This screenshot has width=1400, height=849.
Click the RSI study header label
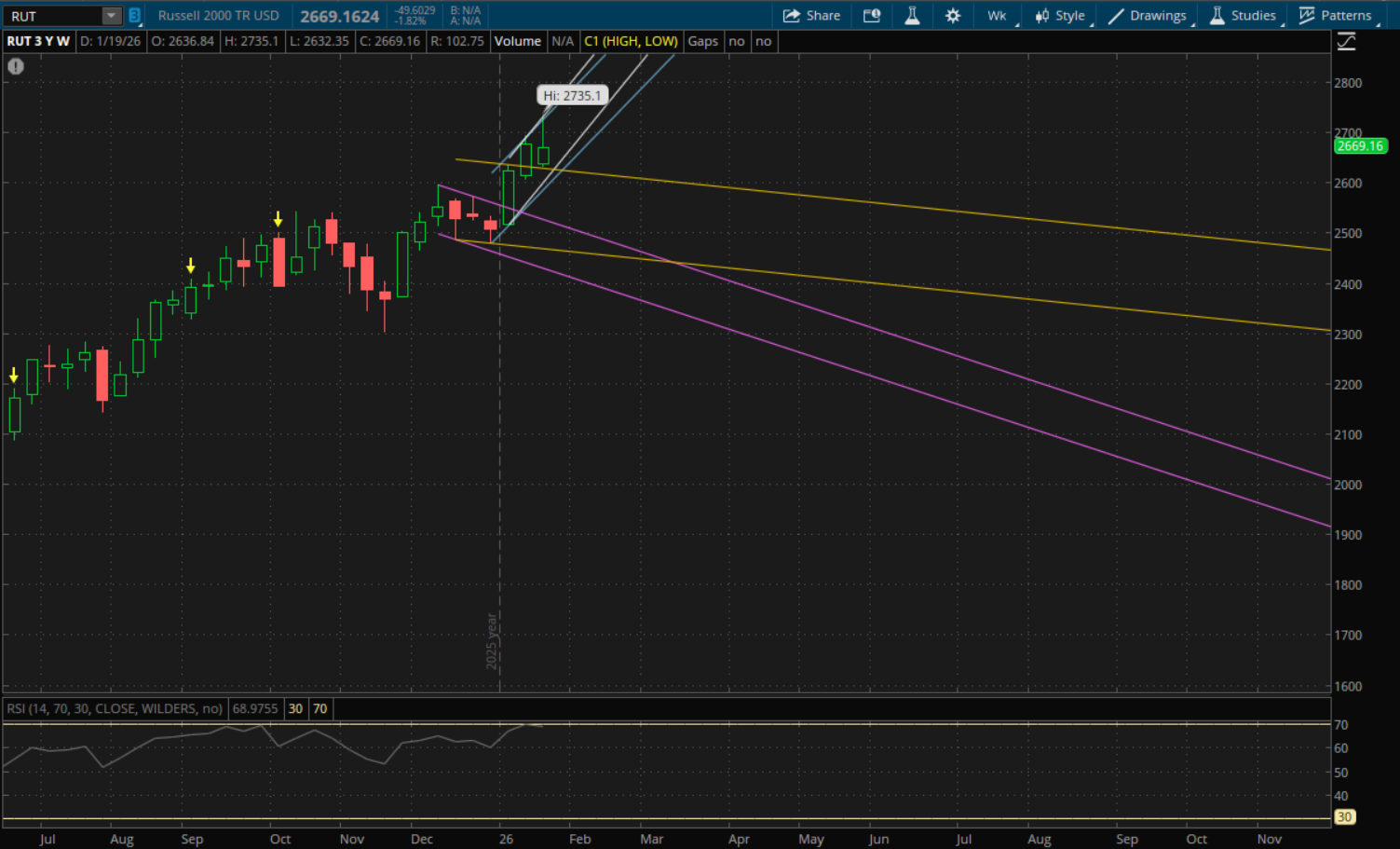115,708
